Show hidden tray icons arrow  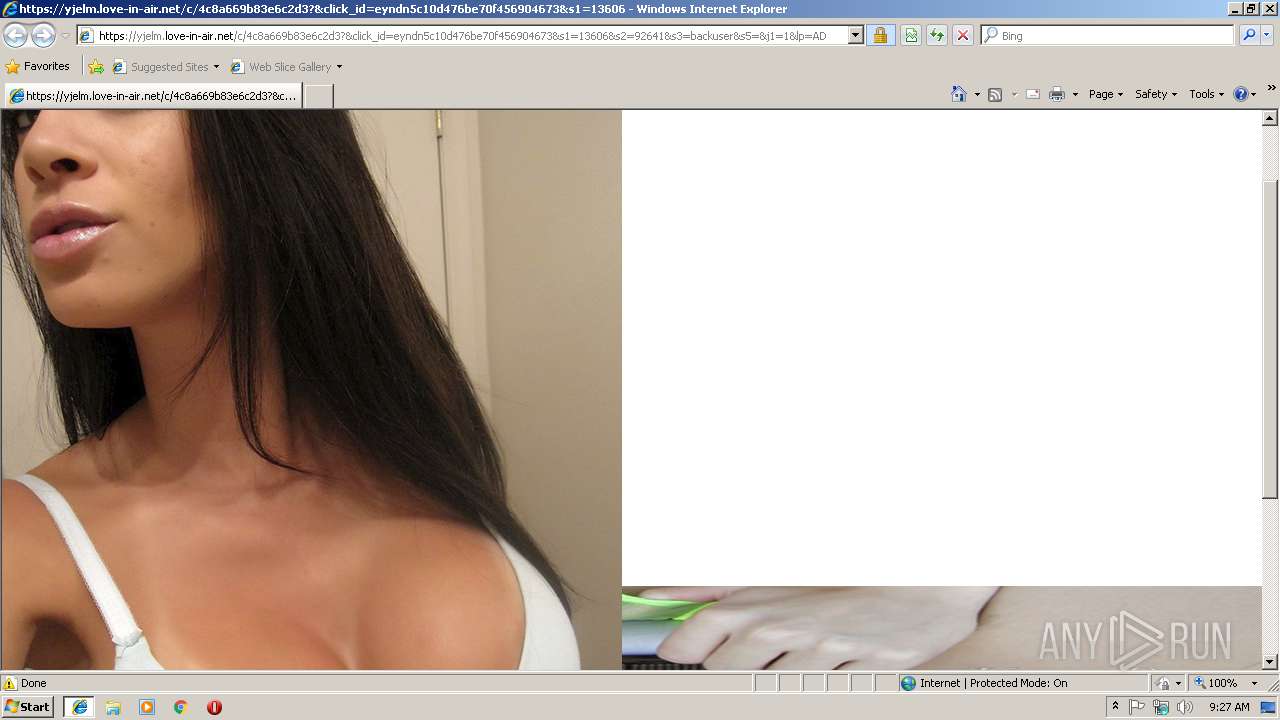[x=1115, y=707]
